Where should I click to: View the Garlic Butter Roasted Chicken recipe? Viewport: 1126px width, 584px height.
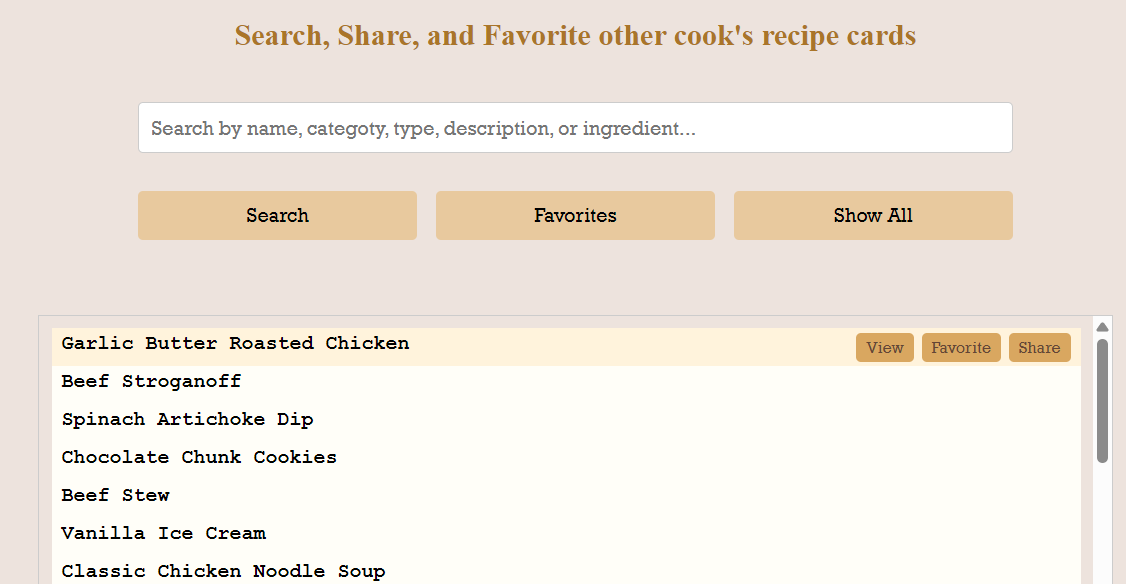[x=884, y=347]
